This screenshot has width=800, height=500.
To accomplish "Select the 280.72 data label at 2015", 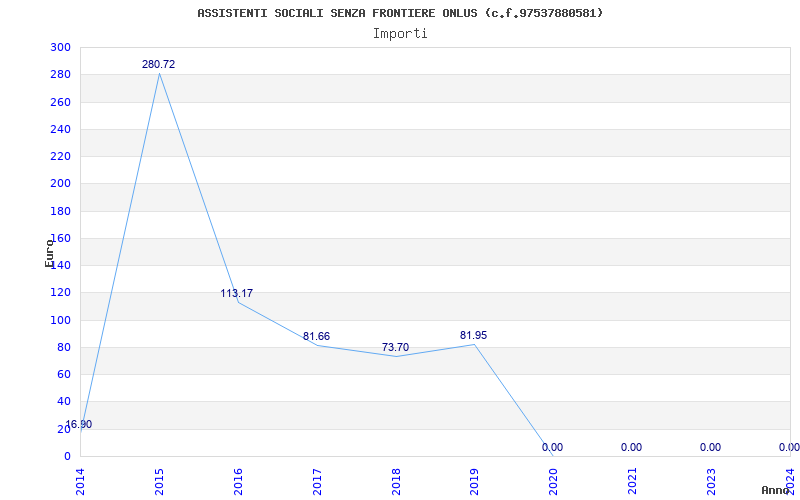I will (158, 64).
